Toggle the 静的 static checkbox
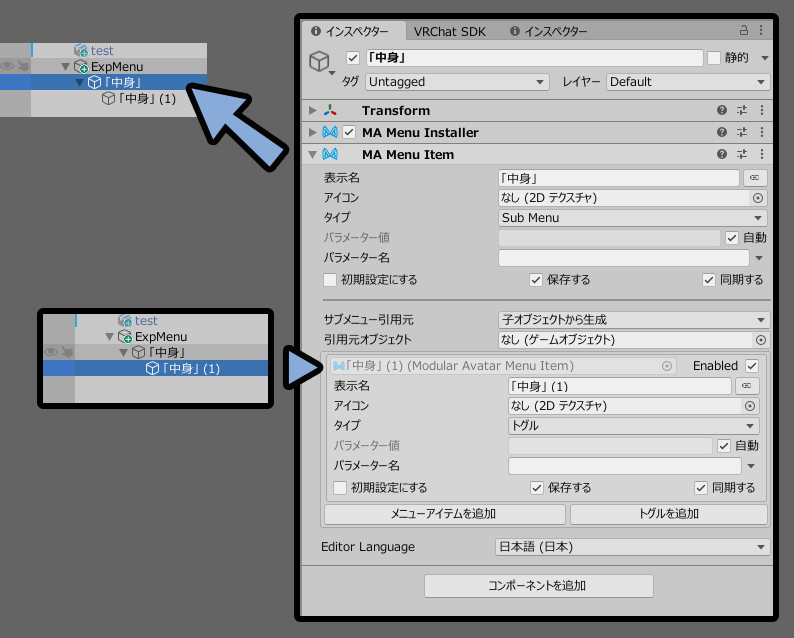This screenshot has width=794, height=638. tap(713, 58)
